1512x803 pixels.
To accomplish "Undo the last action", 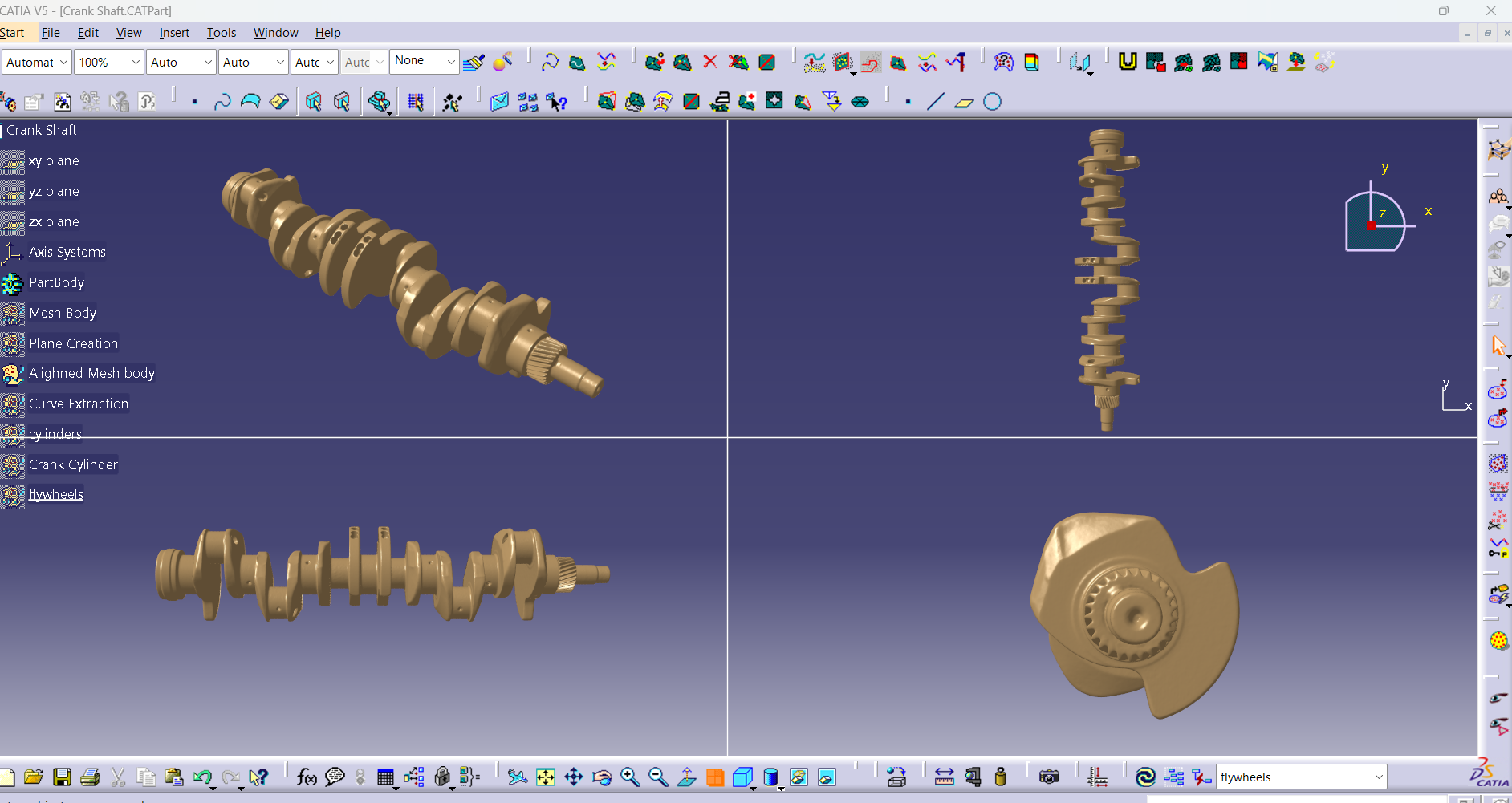I will (x=201, y=777).
